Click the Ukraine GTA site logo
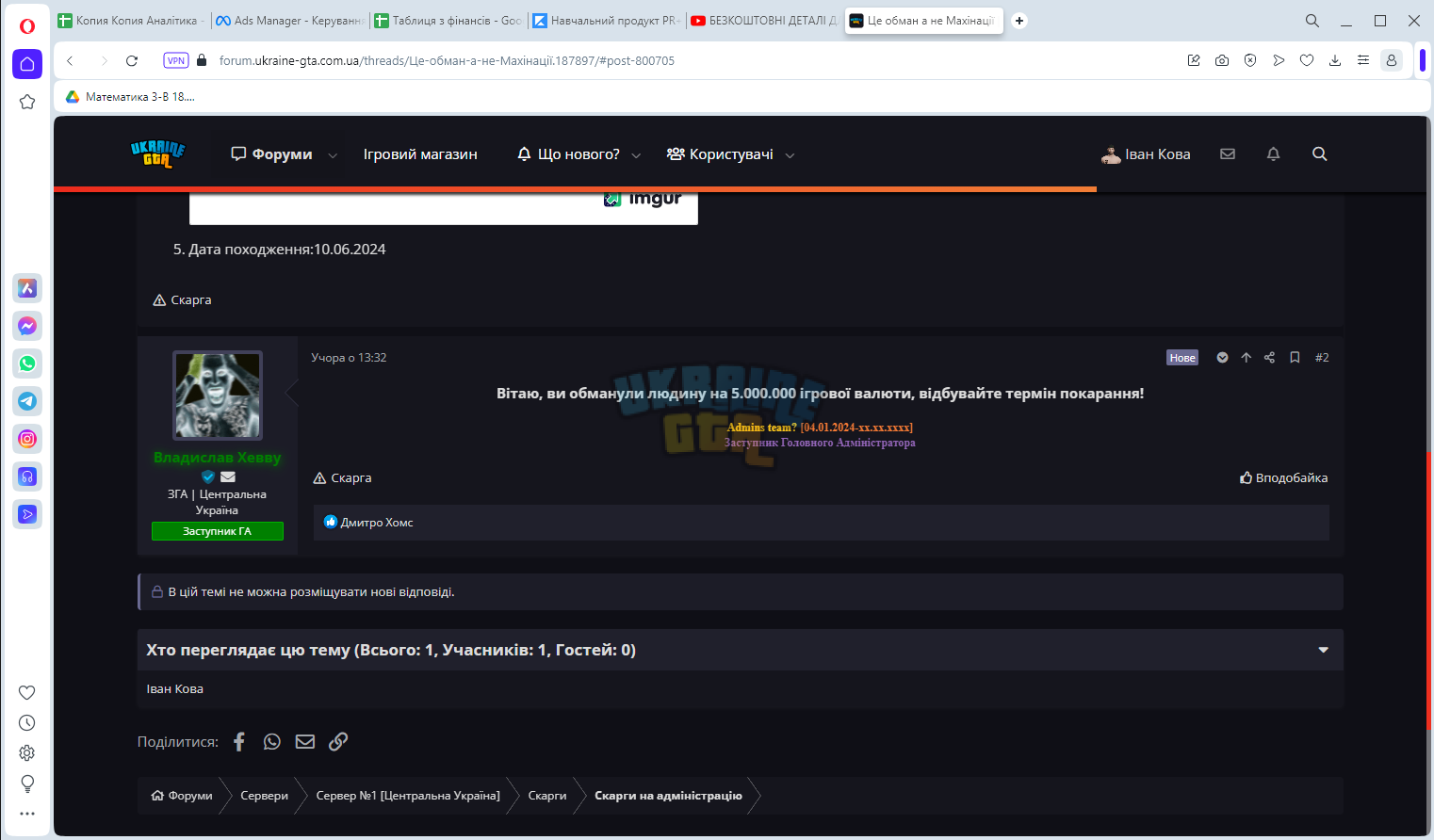Image resolution: width=1434 pixels, height=840 pixels. tap(157, 153)
